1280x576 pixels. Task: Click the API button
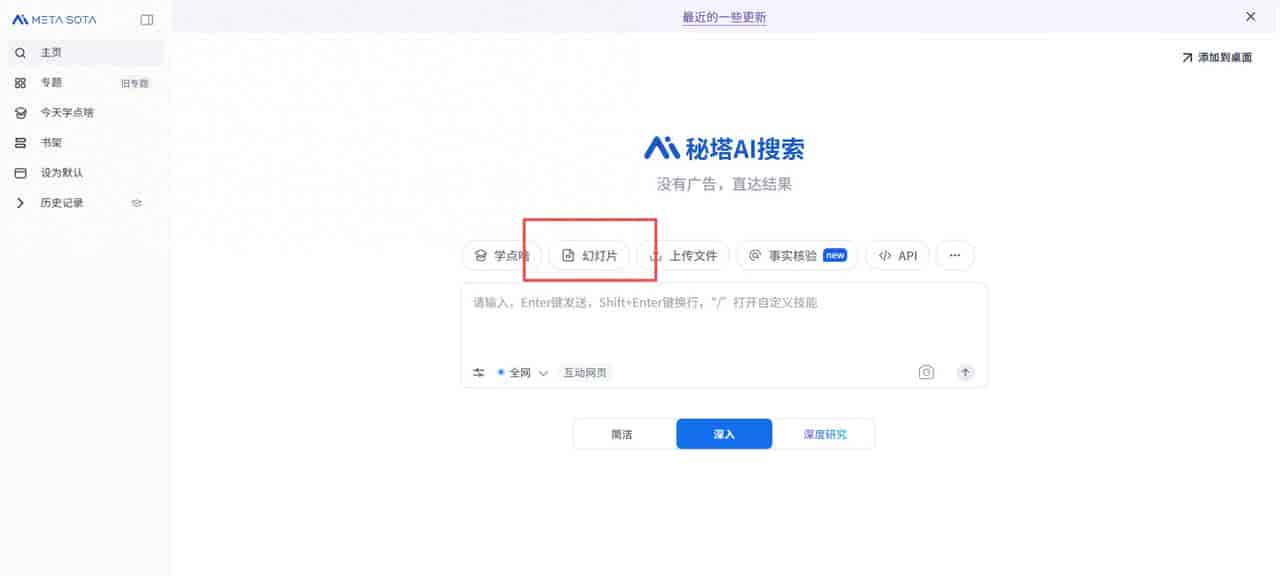tap(897, 256)
